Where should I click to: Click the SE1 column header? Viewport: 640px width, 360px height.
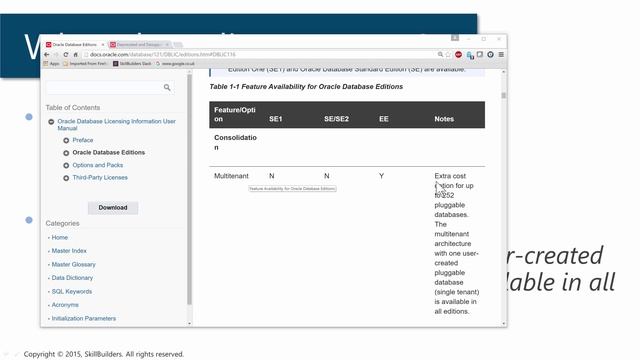[x=276, y=119]
